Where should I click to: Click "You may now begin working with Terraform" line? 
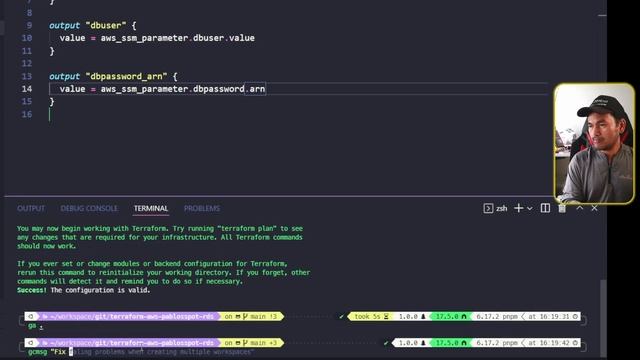160,229
